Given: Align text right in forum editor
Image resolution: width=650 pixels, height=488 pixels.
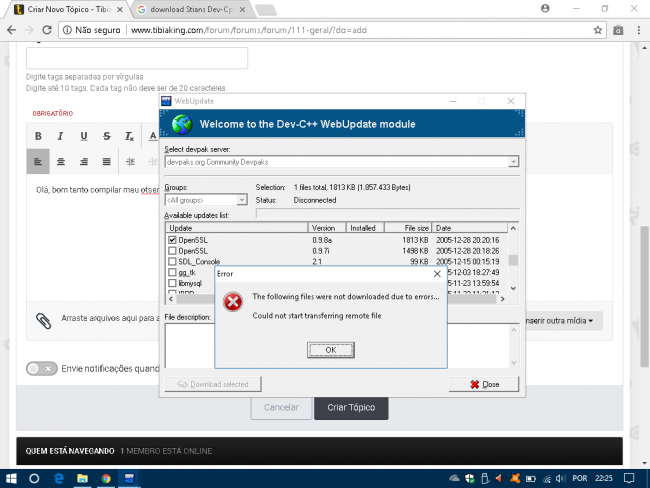Looking at the screenshot, I should [x=84, y=161].
